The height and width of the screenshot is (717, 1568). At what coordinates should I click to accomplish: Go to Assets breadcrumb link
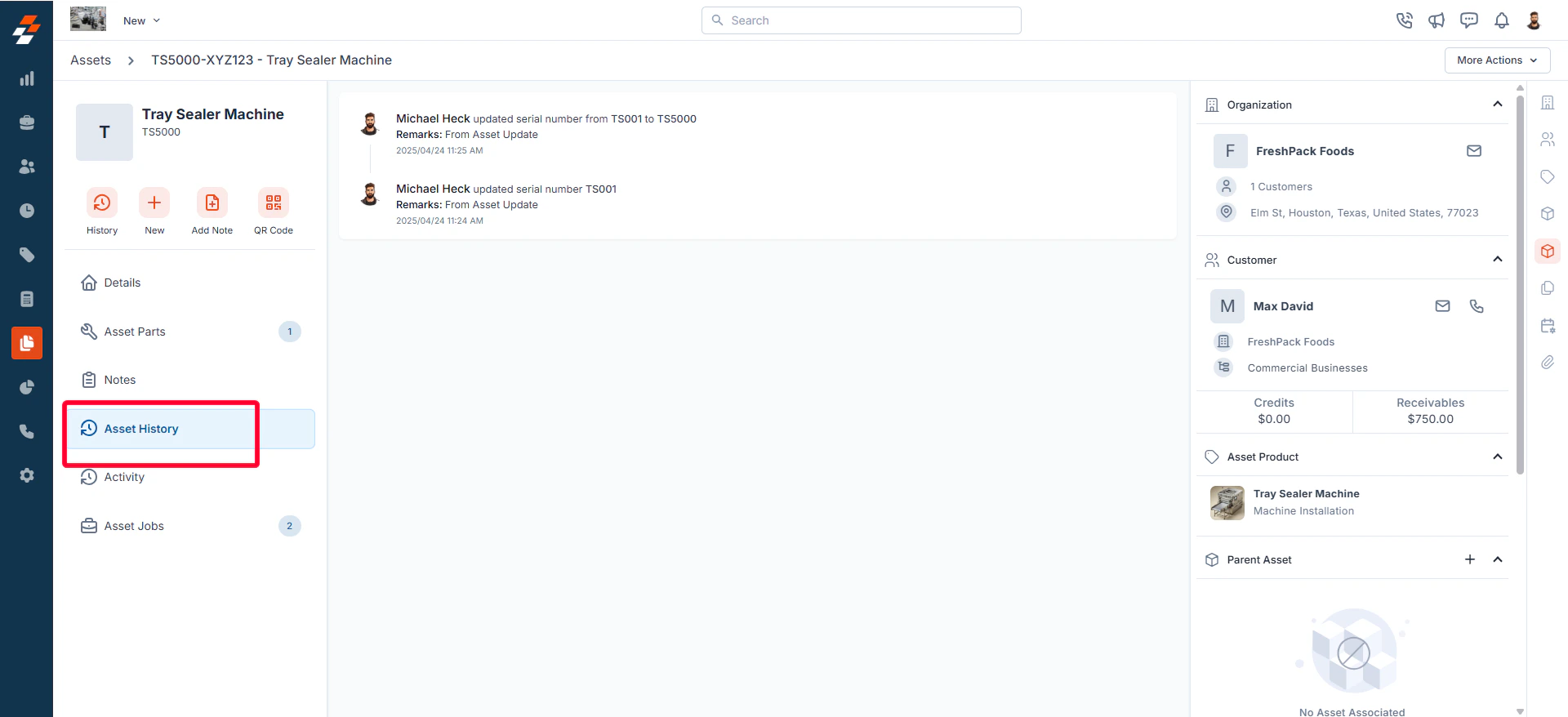91,60
